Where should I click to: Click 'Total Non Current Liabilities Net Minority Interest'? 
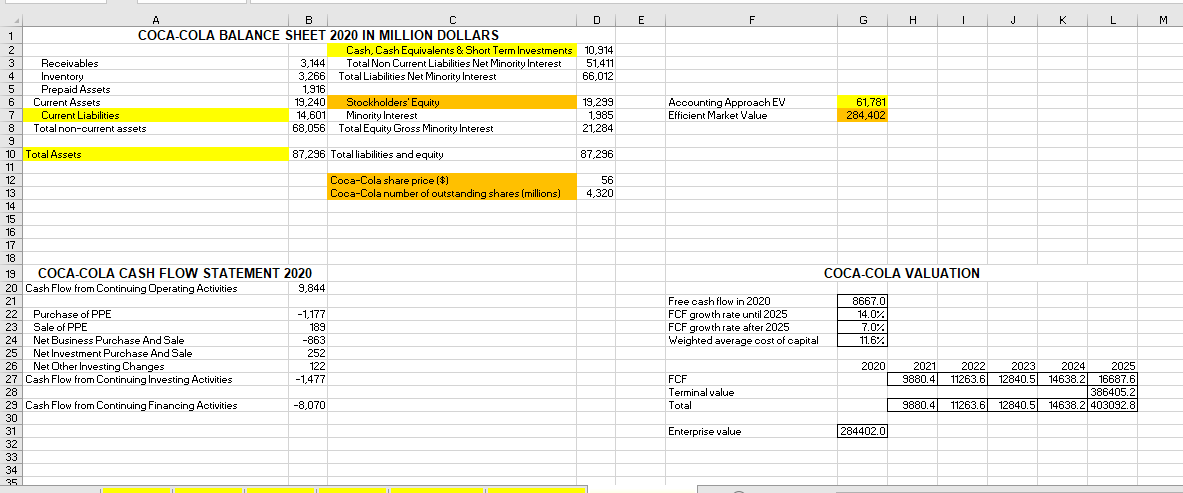[x=453, y=63]
